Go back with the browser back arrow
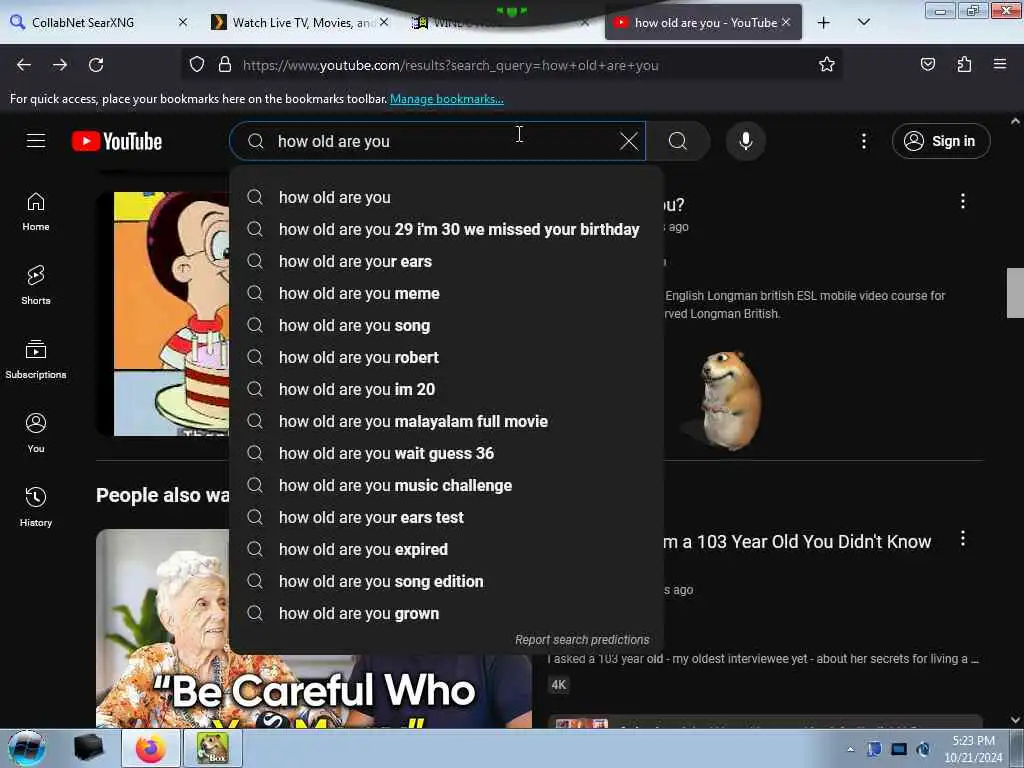 coord(24,65)
